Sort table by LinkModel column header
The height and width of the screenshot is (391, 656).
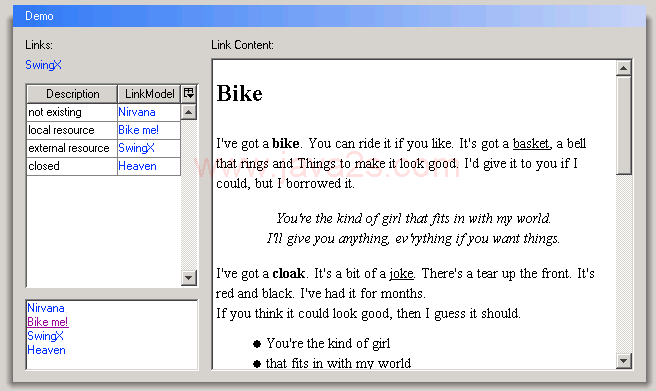click(149, 94)
